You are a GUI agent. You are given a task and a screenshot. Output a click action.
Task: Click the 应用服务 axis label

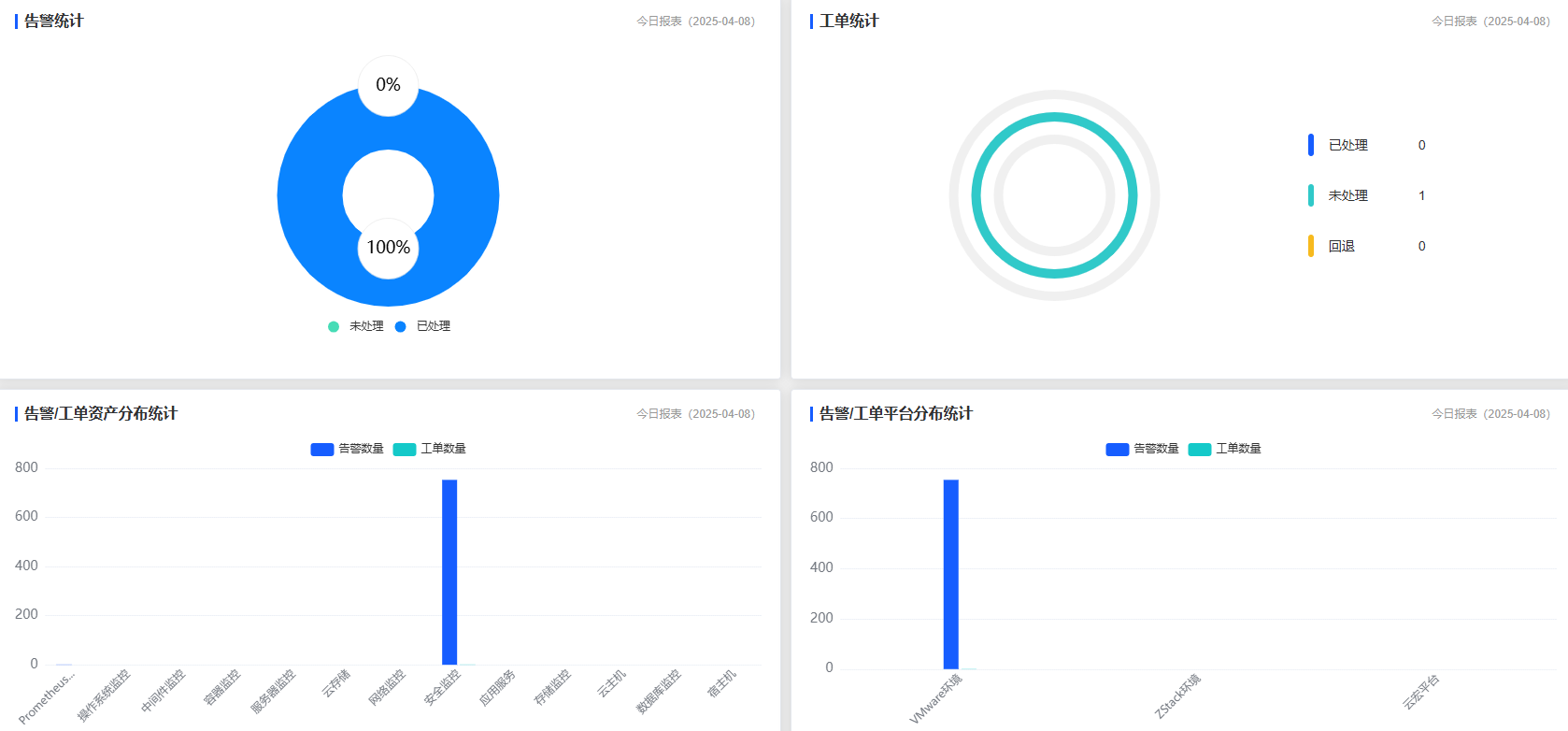497,687
